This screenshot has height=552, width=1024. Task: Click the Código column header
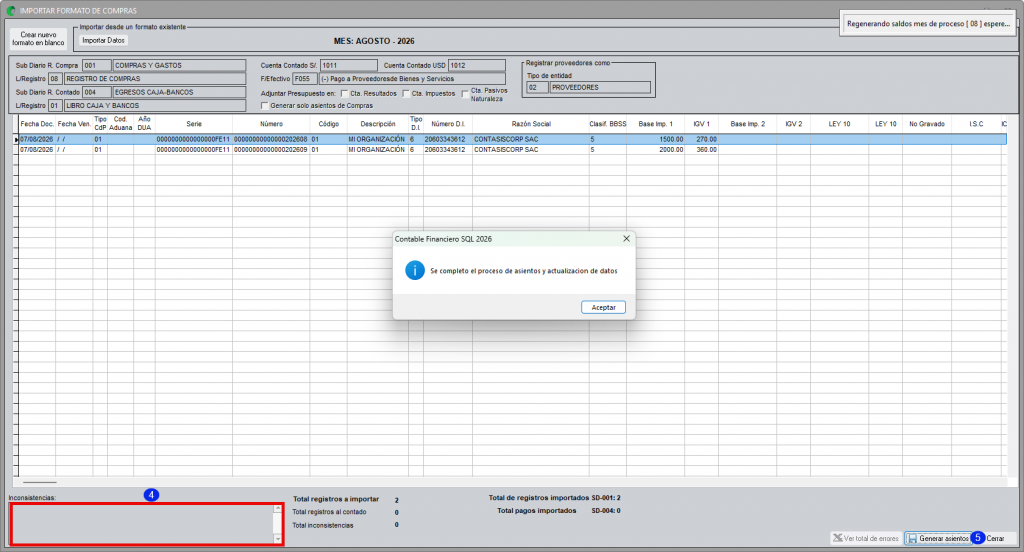pyautogui.click(x=328, y=123)
